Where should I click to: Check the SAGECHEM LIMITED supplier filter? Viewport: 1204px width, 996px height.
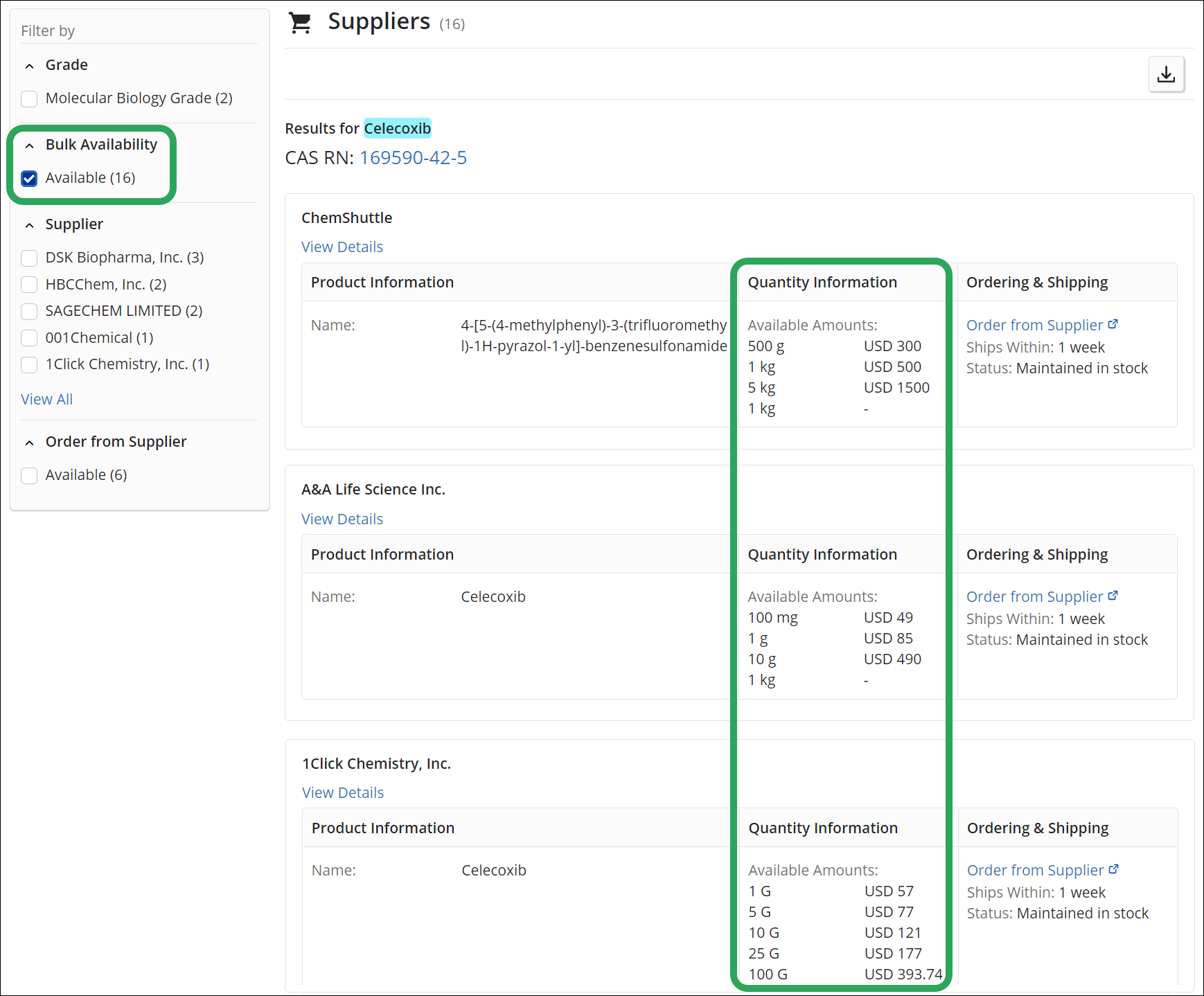(29, 312)
